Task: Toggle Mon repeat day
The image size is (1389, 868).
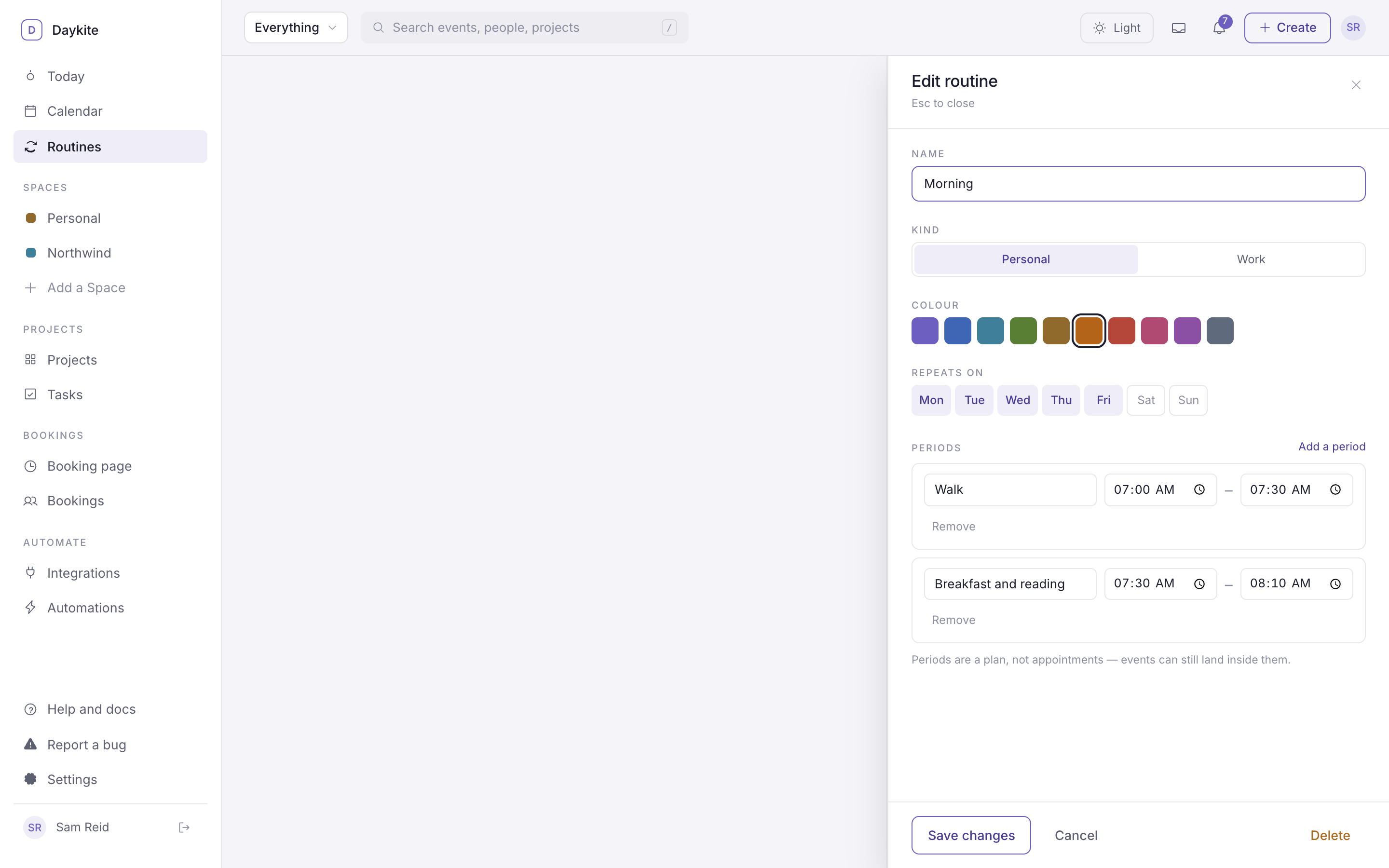Action: [x=931, y=400]
